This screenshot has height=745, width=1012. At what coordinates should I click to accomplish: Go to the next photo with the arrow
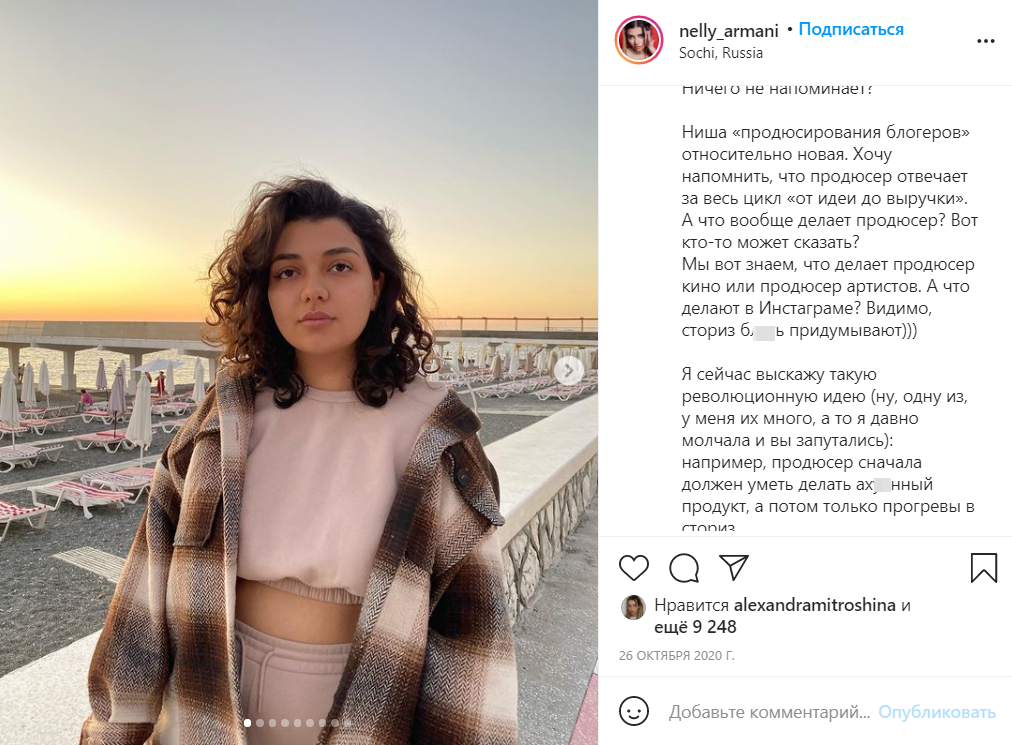tap(569, 371)
